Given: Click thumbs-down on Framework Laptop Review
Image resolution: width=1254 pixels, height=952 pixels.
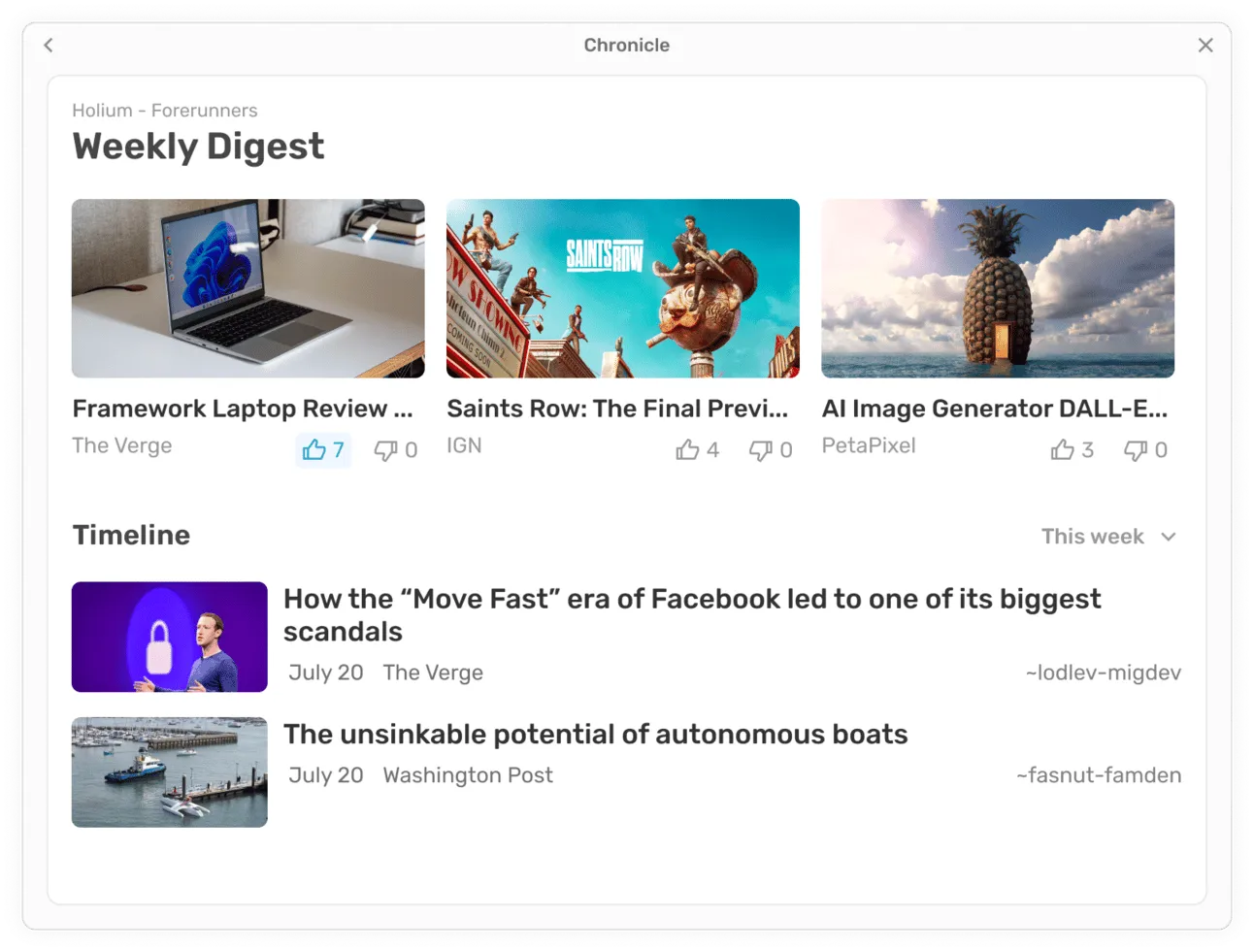Looking at the screenshot, I should [x=396, y=450].
